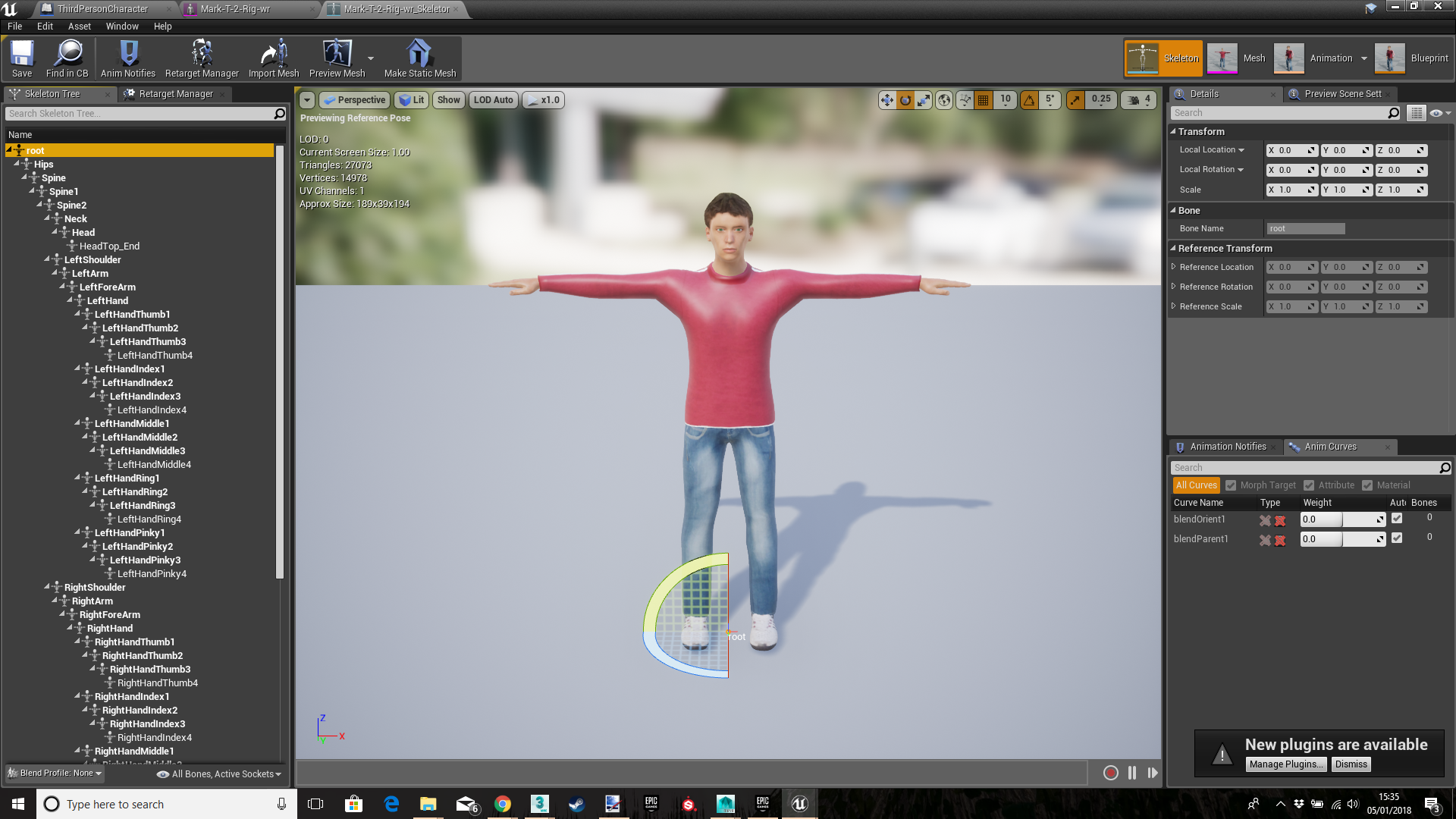Click the record animation button
The height and width of the screenshot is (819, 1456).
click(1111, 773)
